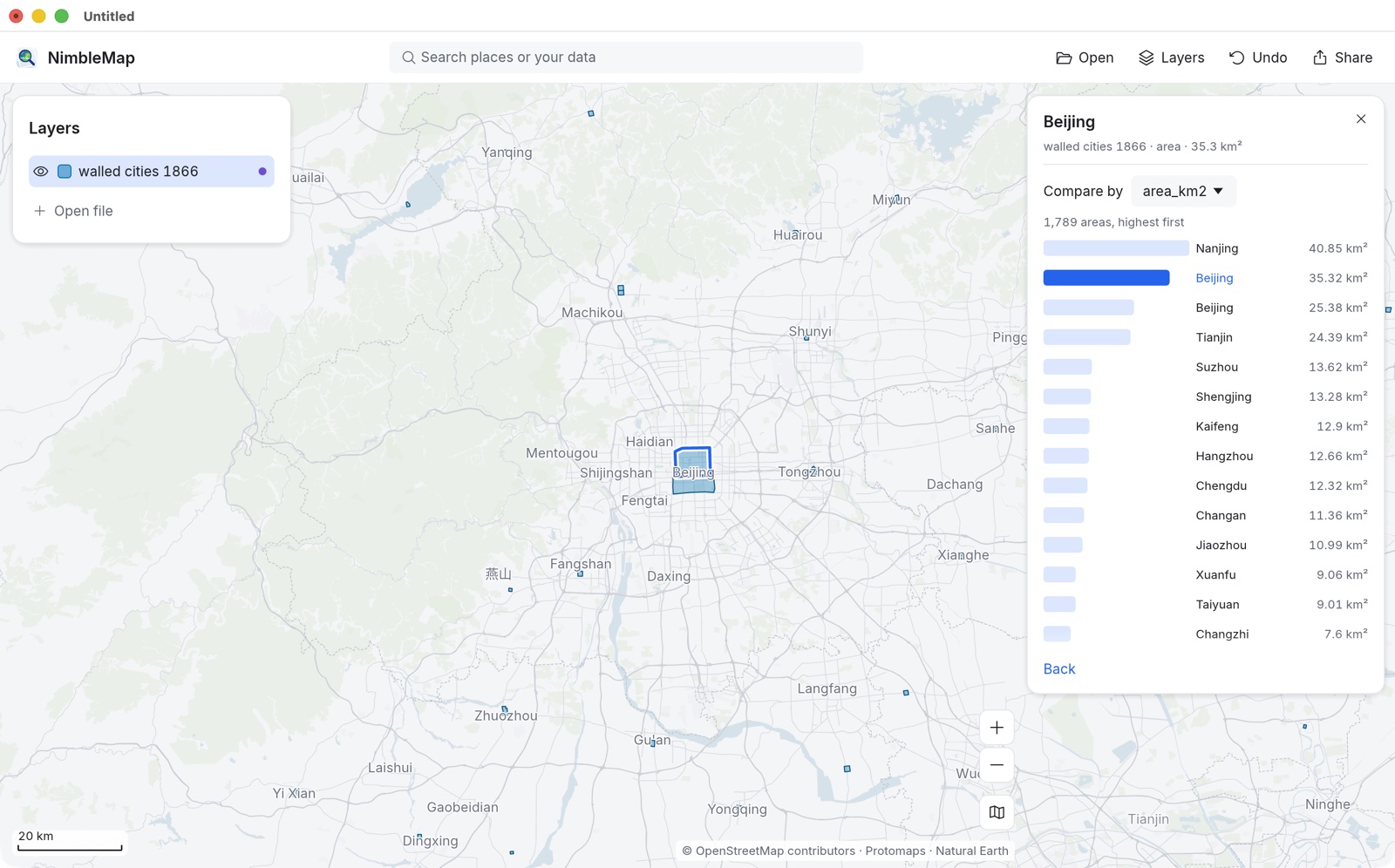This screenshot has height=868, width=1395.
Task: Click Open file in Layers panel
Action: coord(73,211)
